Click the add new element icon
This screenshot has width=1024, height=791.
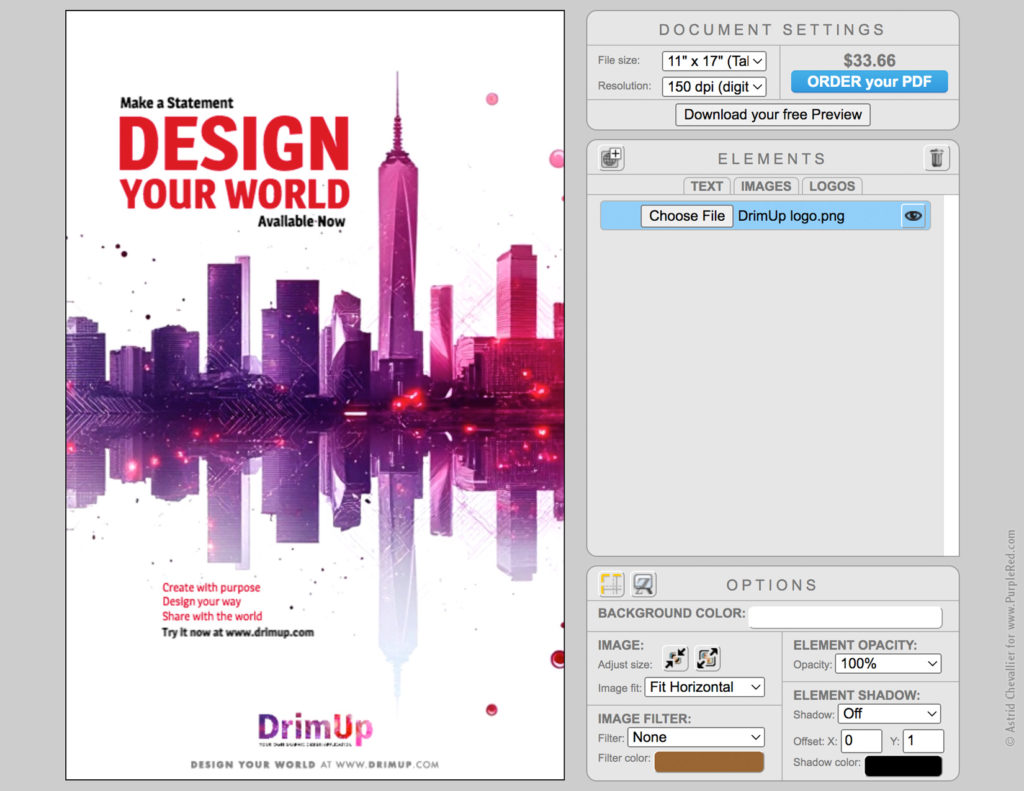[611, 158]
